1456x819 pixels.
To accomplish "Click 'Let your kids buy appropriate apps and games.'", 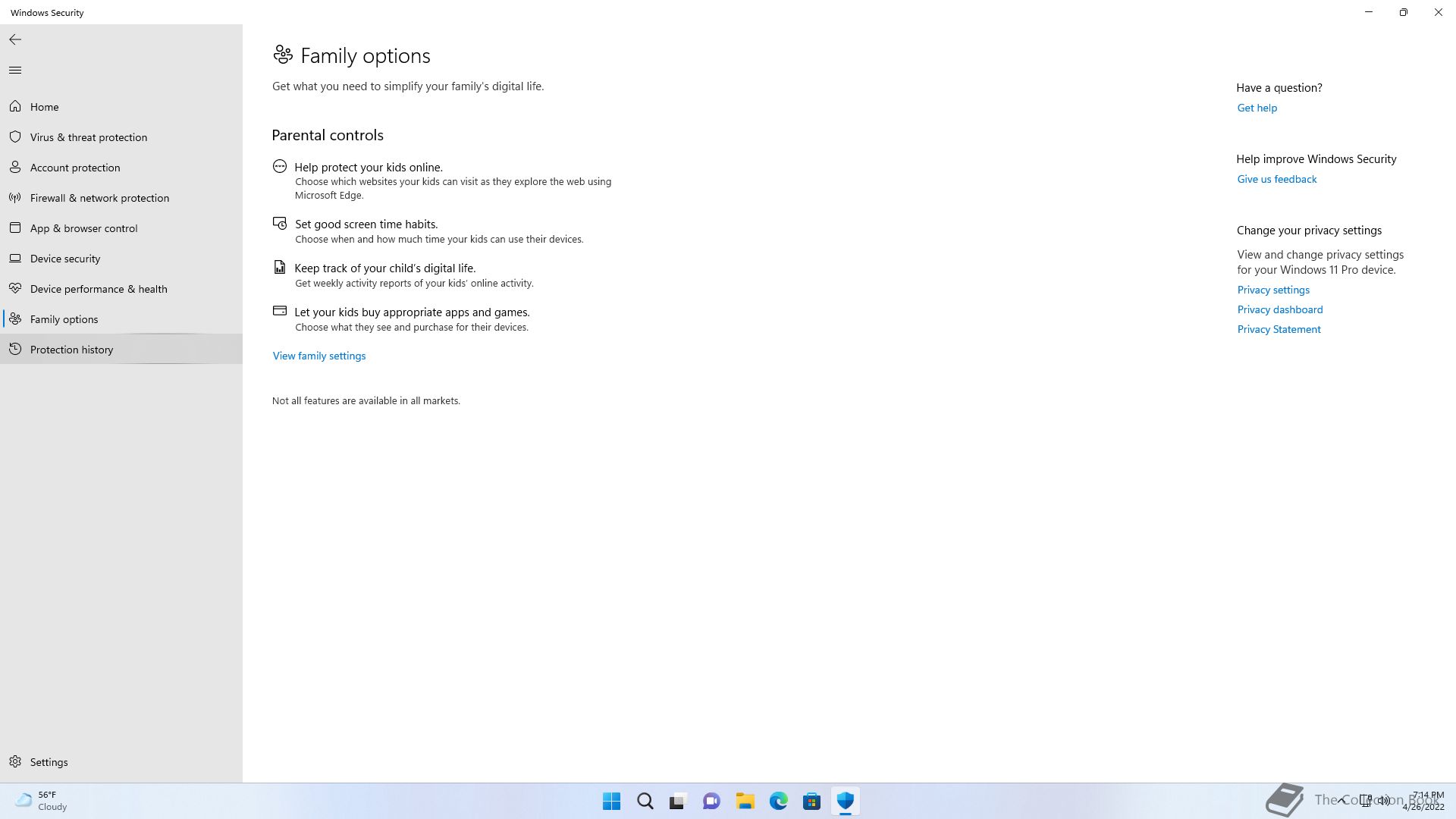I will 412,312.
